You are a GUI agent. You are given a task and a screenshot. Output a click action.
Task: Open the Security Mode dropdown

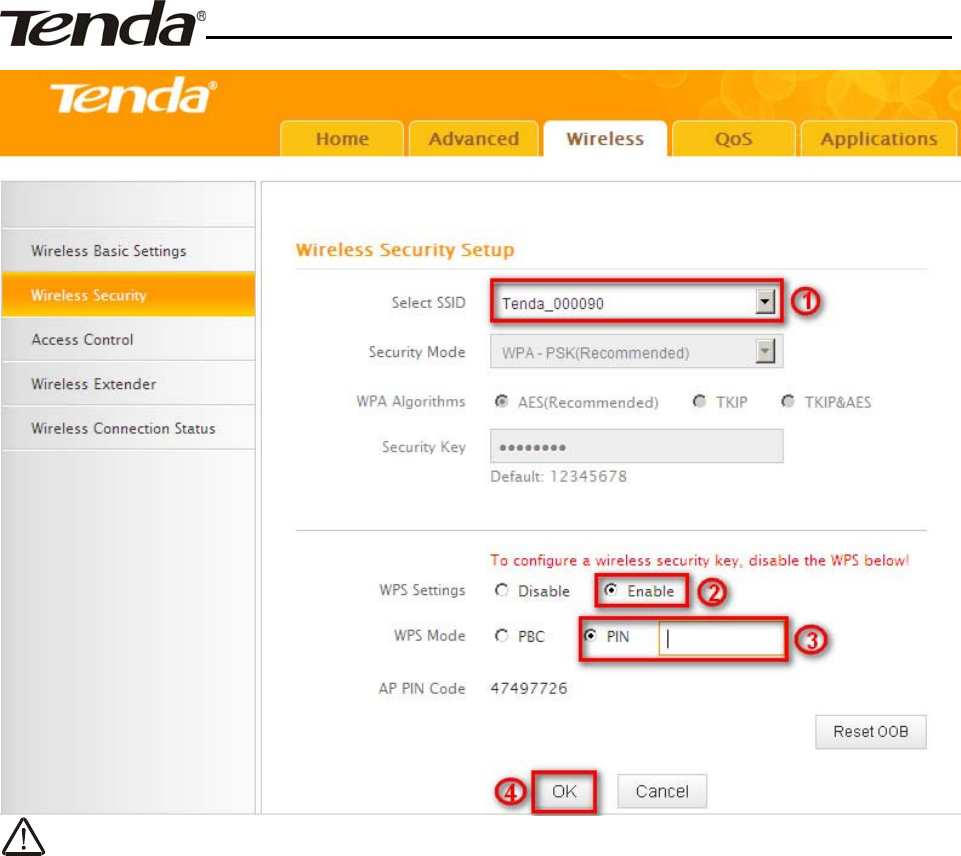636,352
